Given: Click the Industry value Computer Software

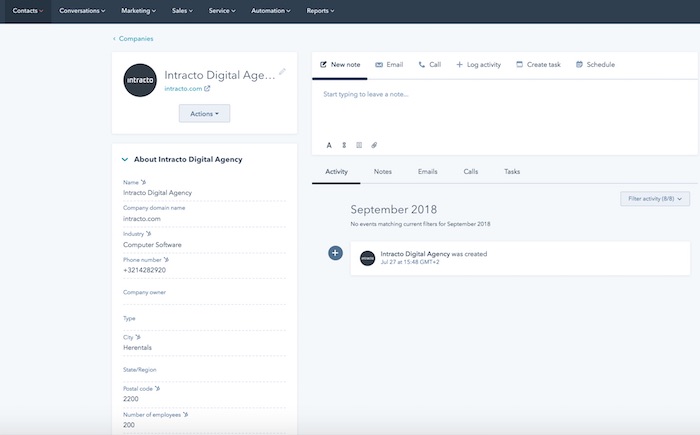Looking at the screenshot, I should coord(152,245).
